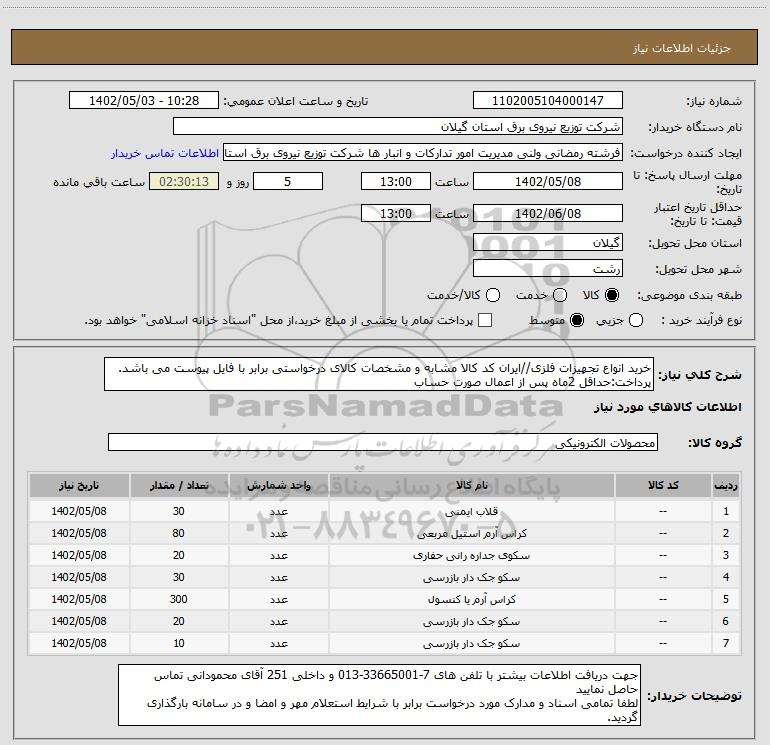Click the تاریخ نیاز column header

pos(79,485)
